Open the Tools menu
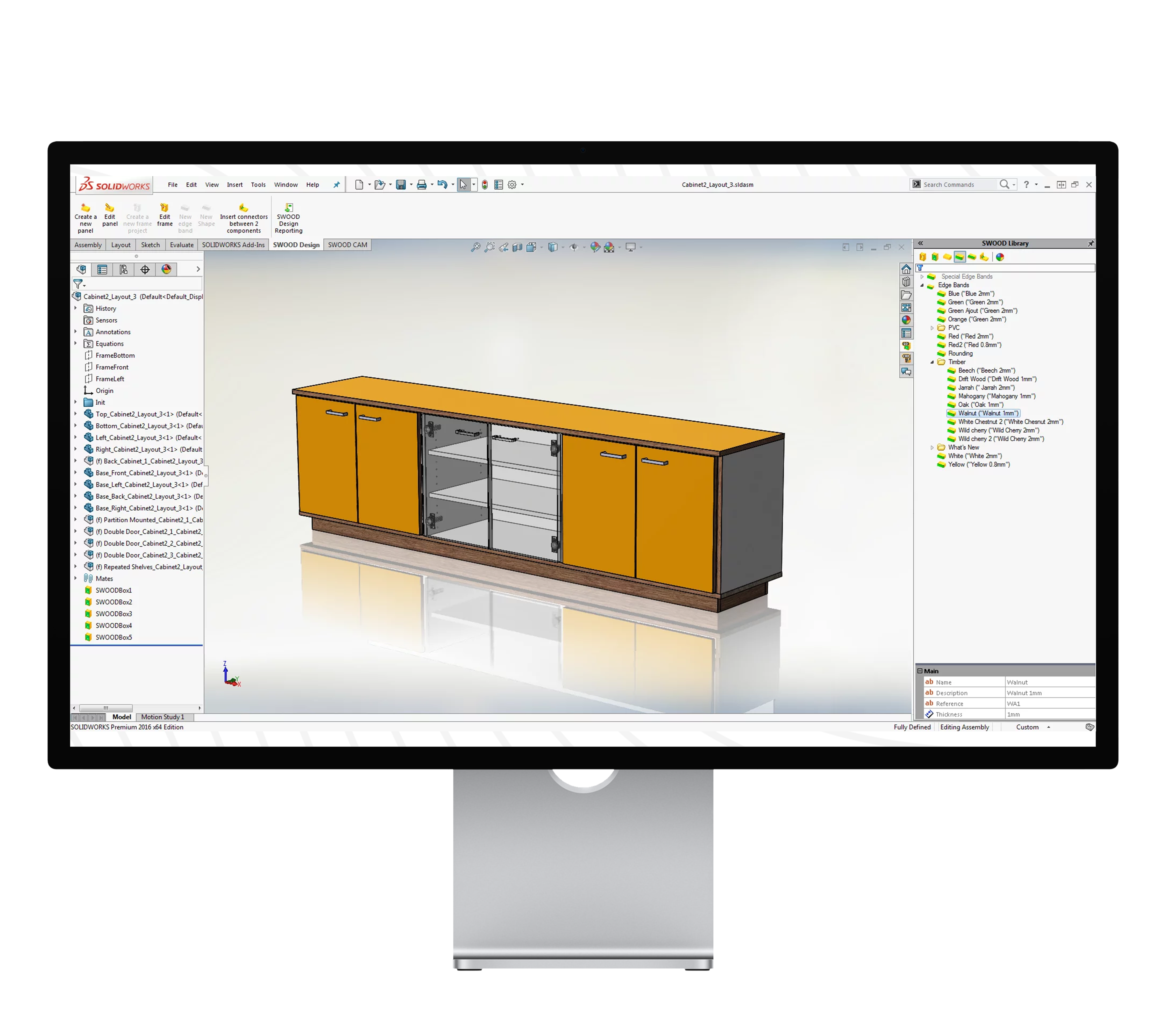1166x1036 pixels. point(258,185)
